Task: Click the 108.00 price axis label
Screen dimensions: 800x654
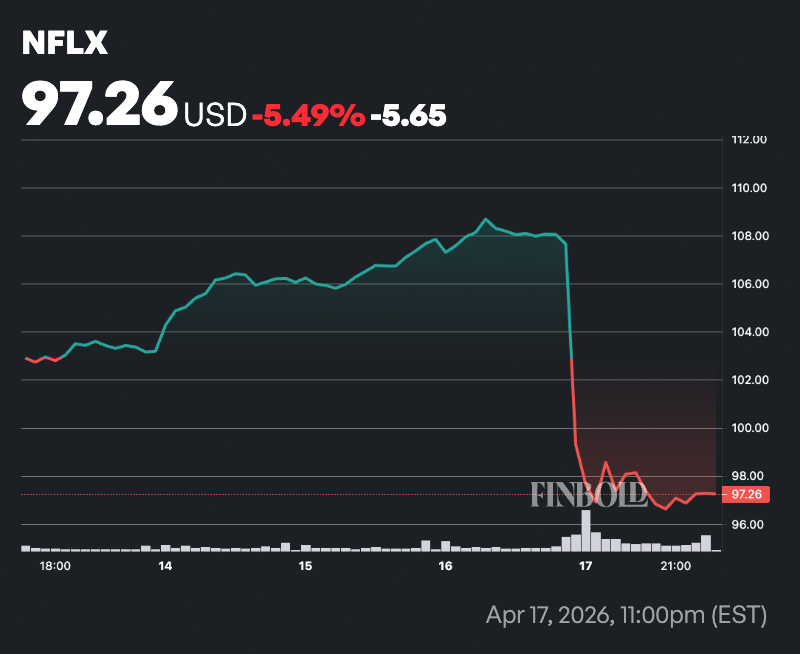Action: (749, 236)
